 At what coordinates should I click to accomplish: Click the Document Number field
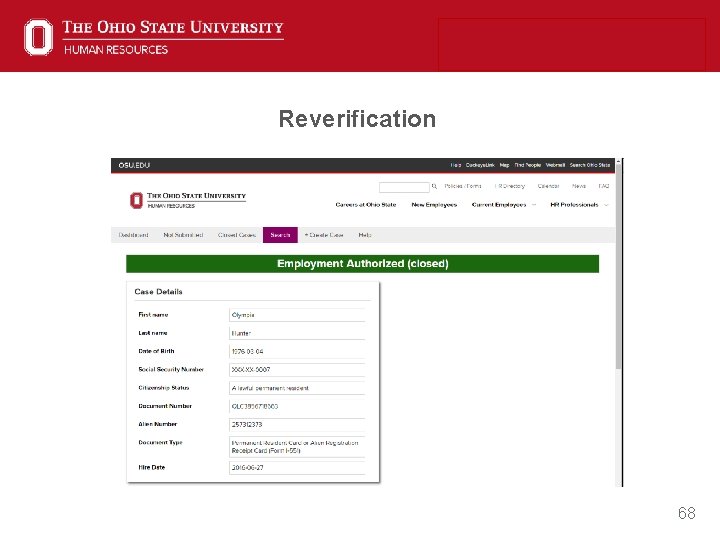coord(297,406)
